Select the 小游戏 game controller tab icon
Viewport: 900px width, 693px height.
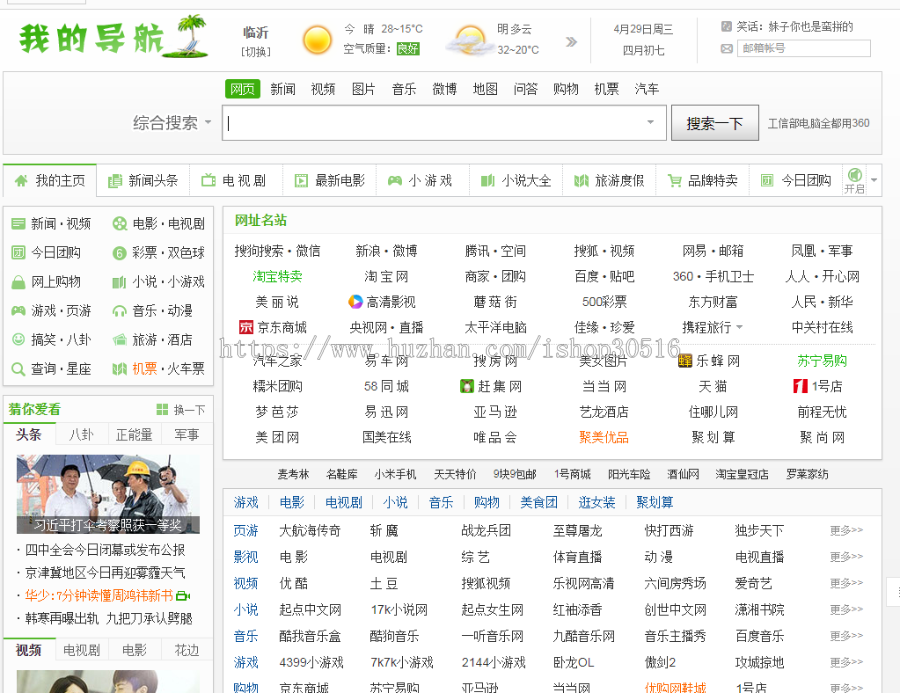394,181
